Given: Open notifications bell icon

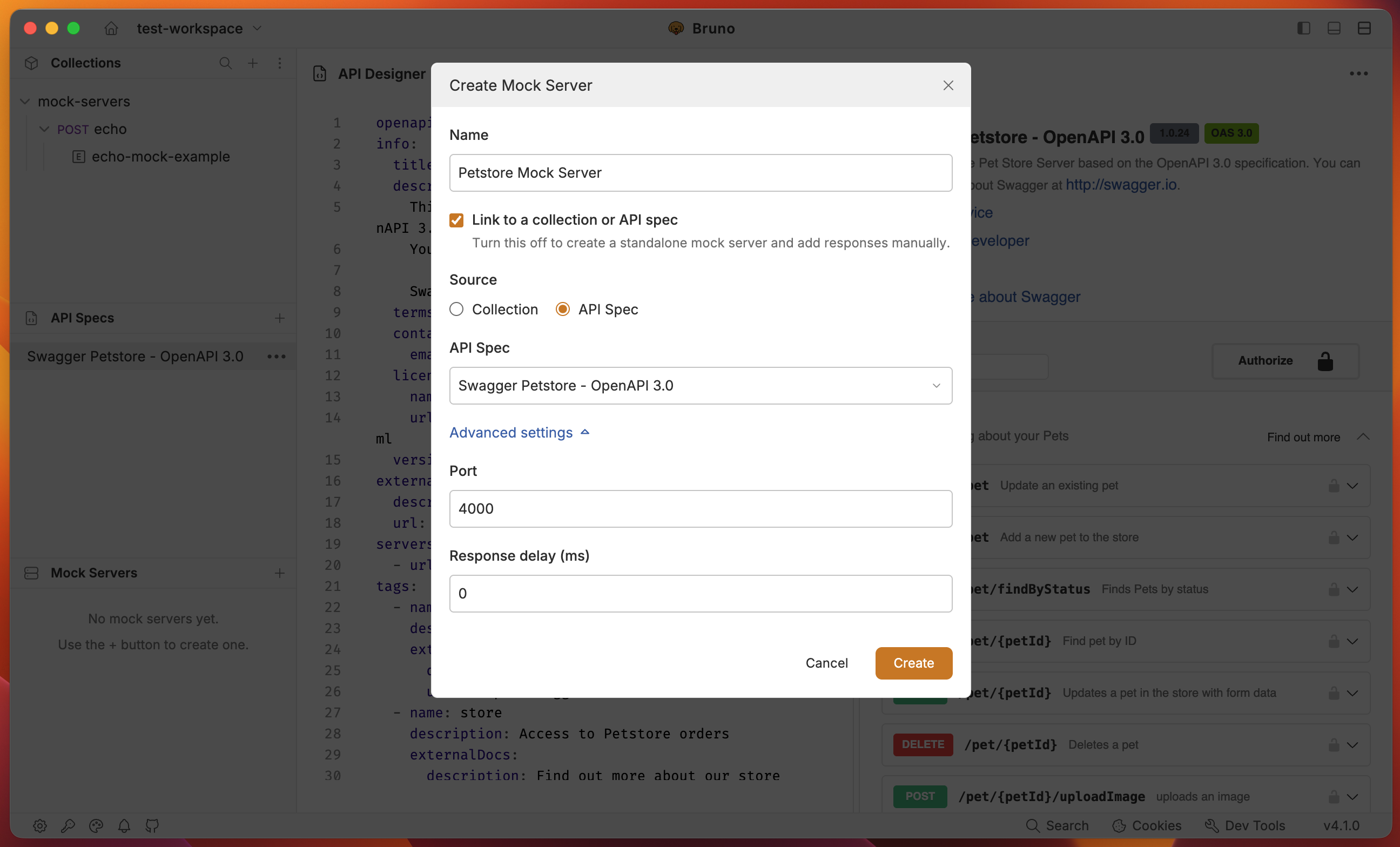Looking at the screenshot, I should click(x=124, y=825).
